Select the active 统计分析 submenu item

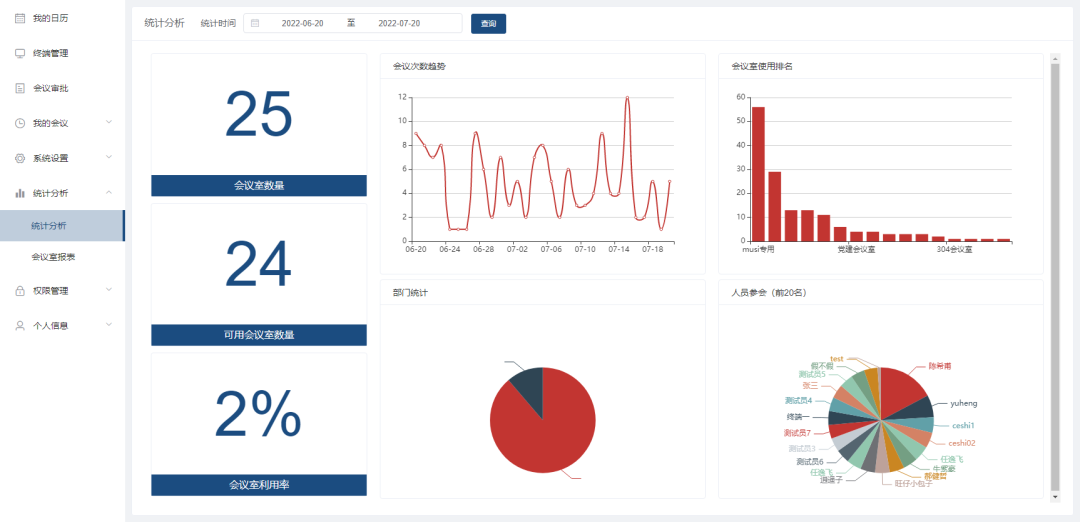[49, 225]
